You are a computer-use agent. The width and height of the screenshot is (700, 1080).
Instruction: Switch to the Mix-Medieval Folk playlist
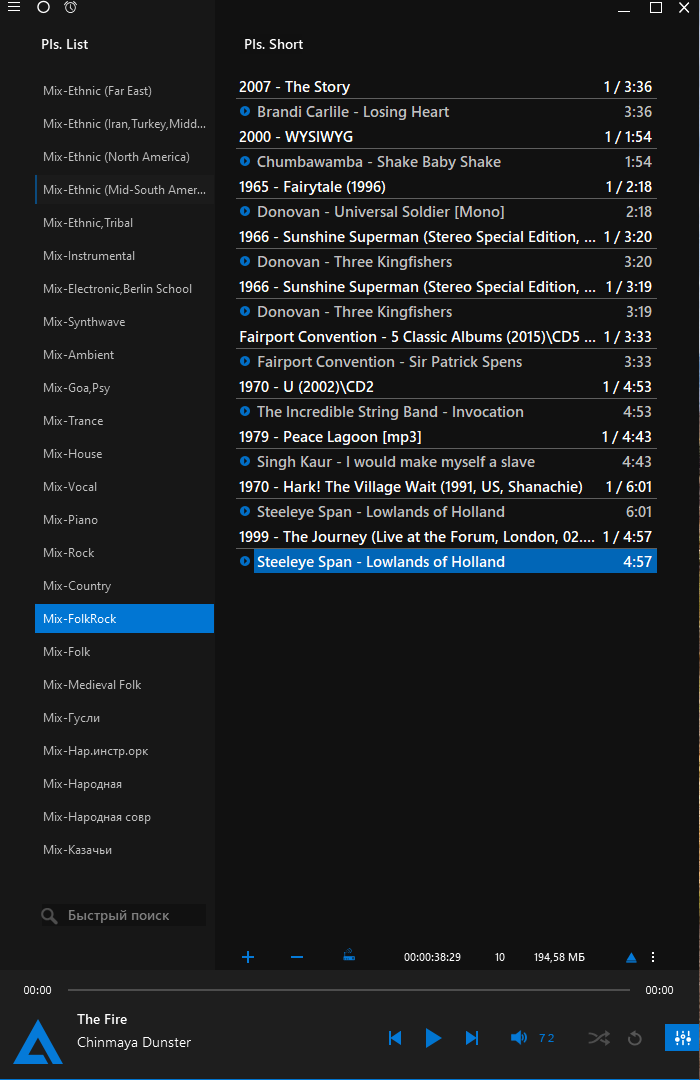pyautogui.click(x=92, y=685)
